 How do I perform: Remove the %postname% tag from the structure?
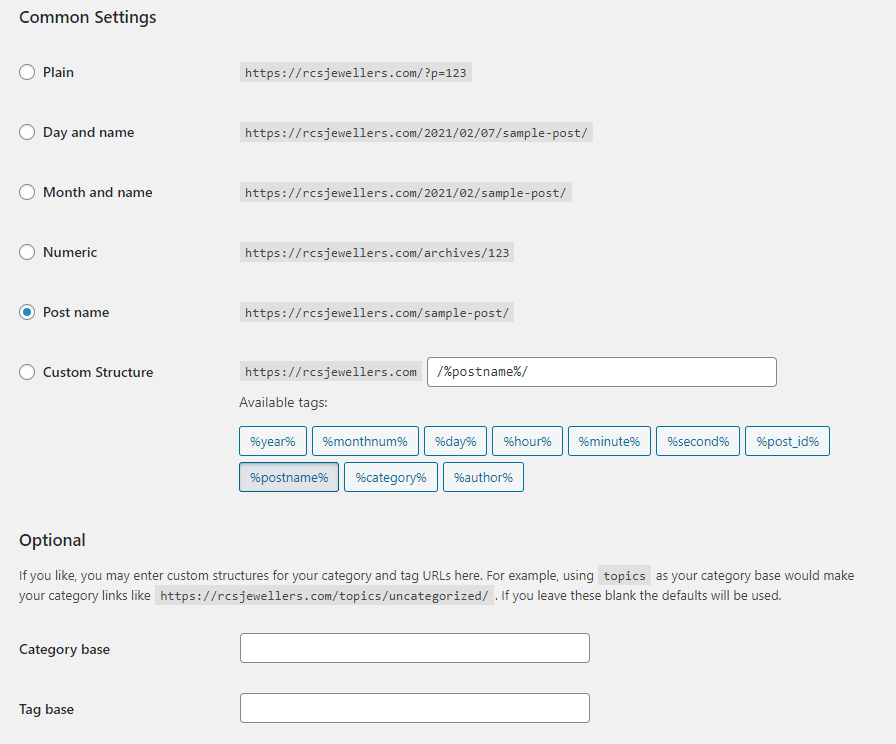tap(288, 477)
